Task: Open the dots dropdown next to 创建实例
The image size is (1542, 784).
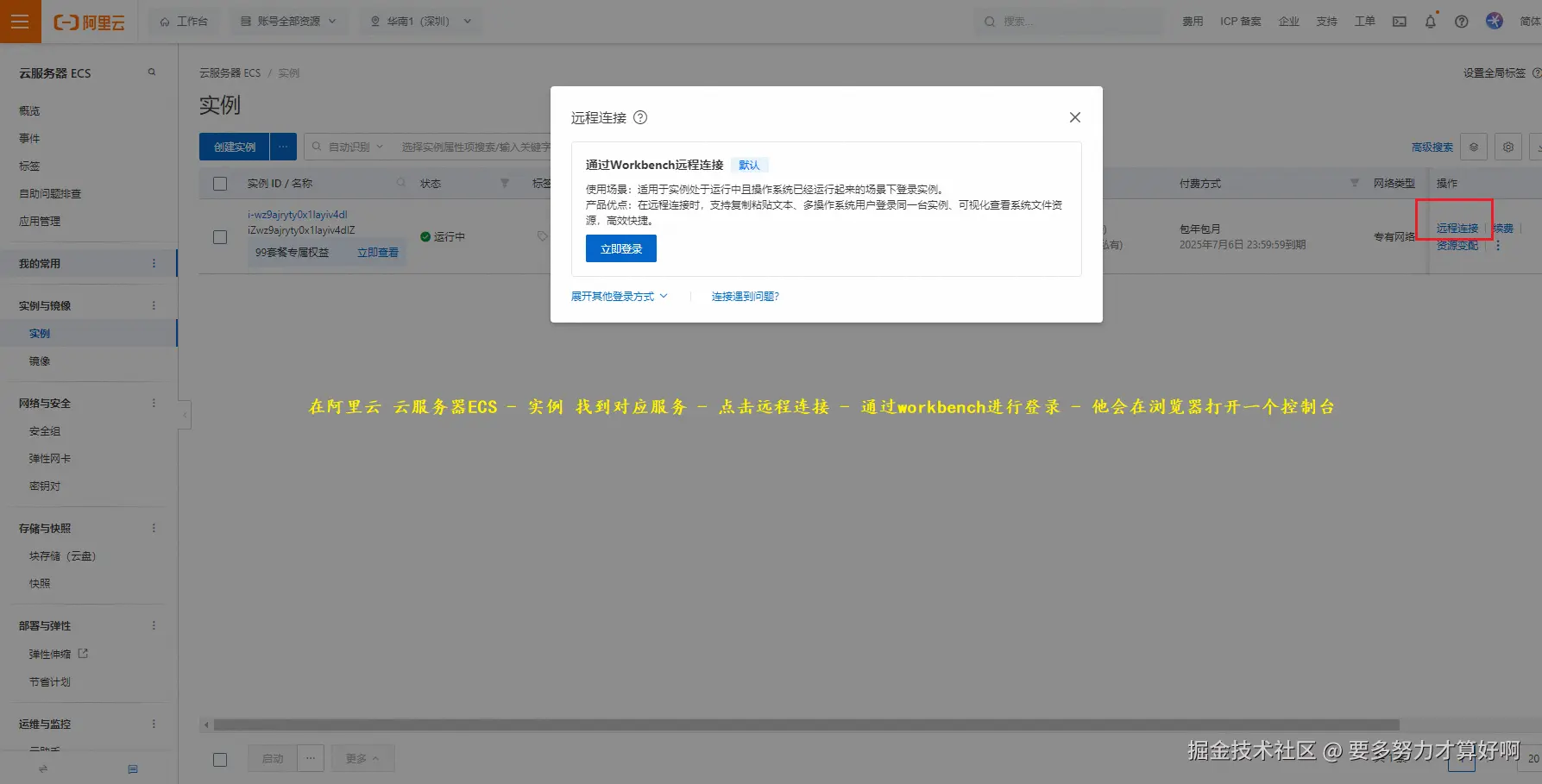Action: 283,147
